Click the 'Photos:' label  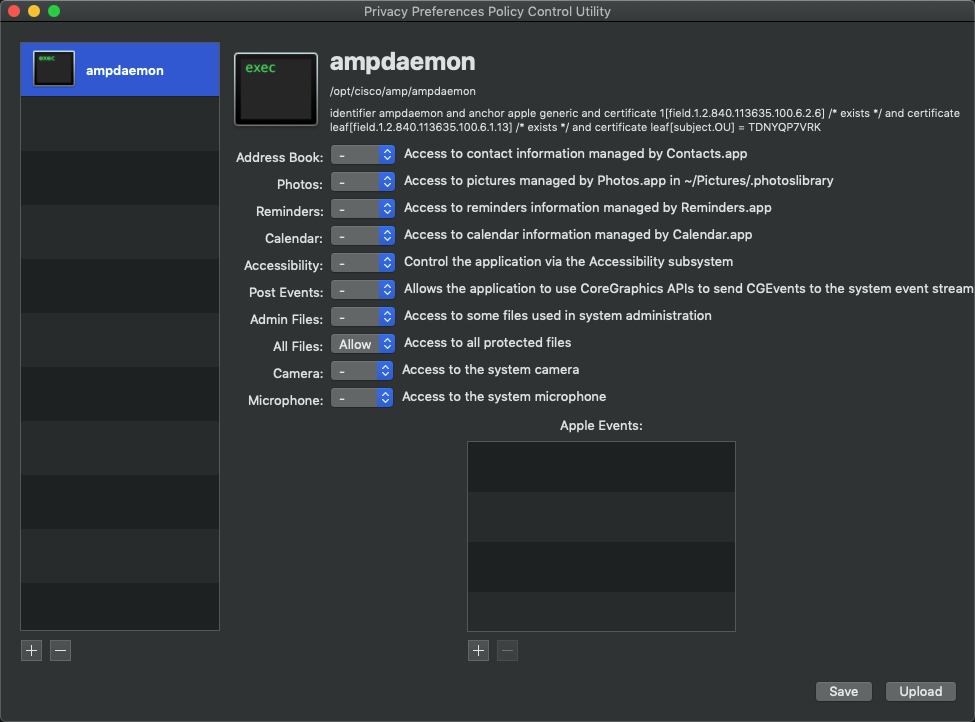pos(300,185)
